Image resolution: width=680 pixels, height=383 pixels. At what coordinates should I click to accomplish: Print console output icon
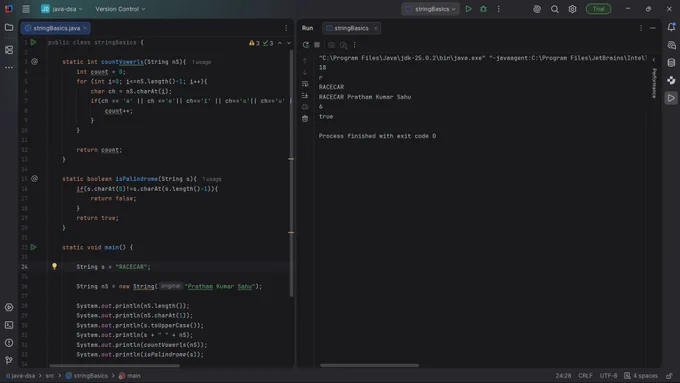[305, 107]
